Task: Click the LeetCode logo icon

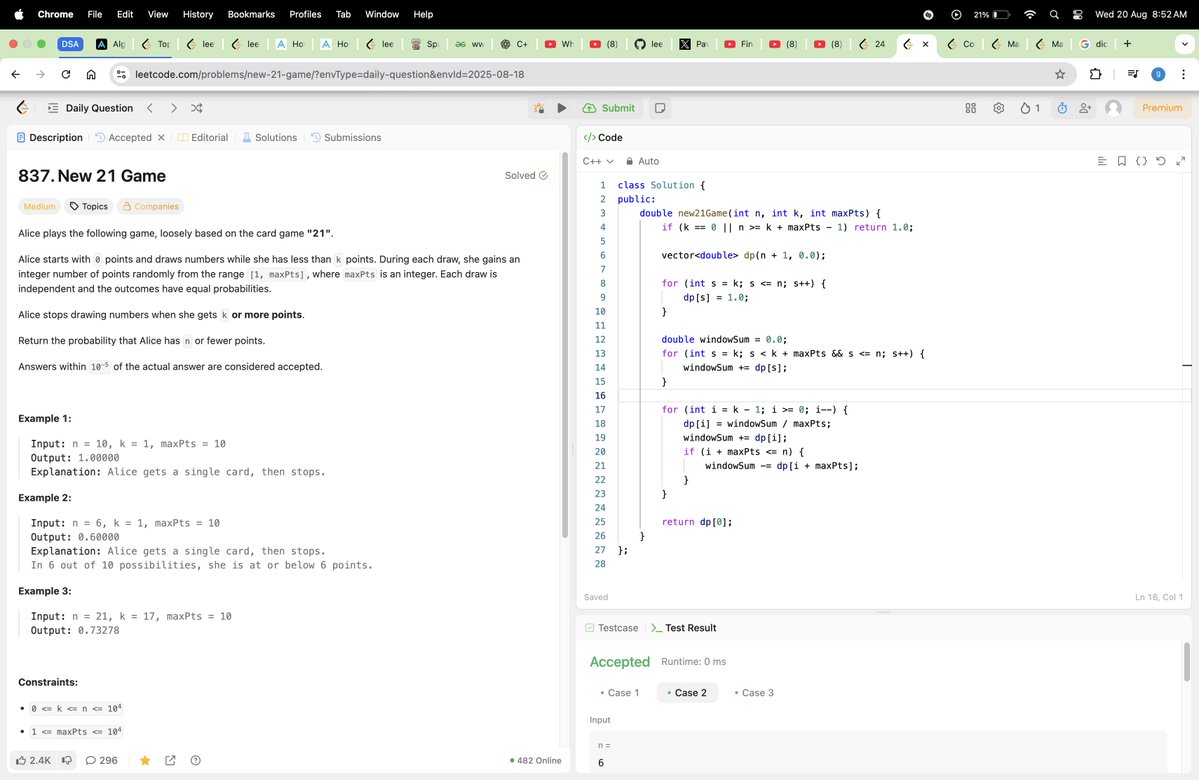Action: pyautogui.click(x=22, y=108)
